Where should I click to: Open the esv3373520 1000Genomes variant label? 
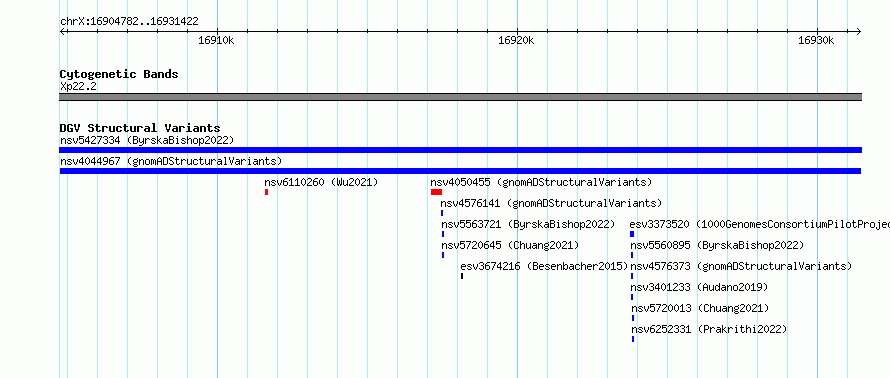pyautogui.click(x=759, y=224)
